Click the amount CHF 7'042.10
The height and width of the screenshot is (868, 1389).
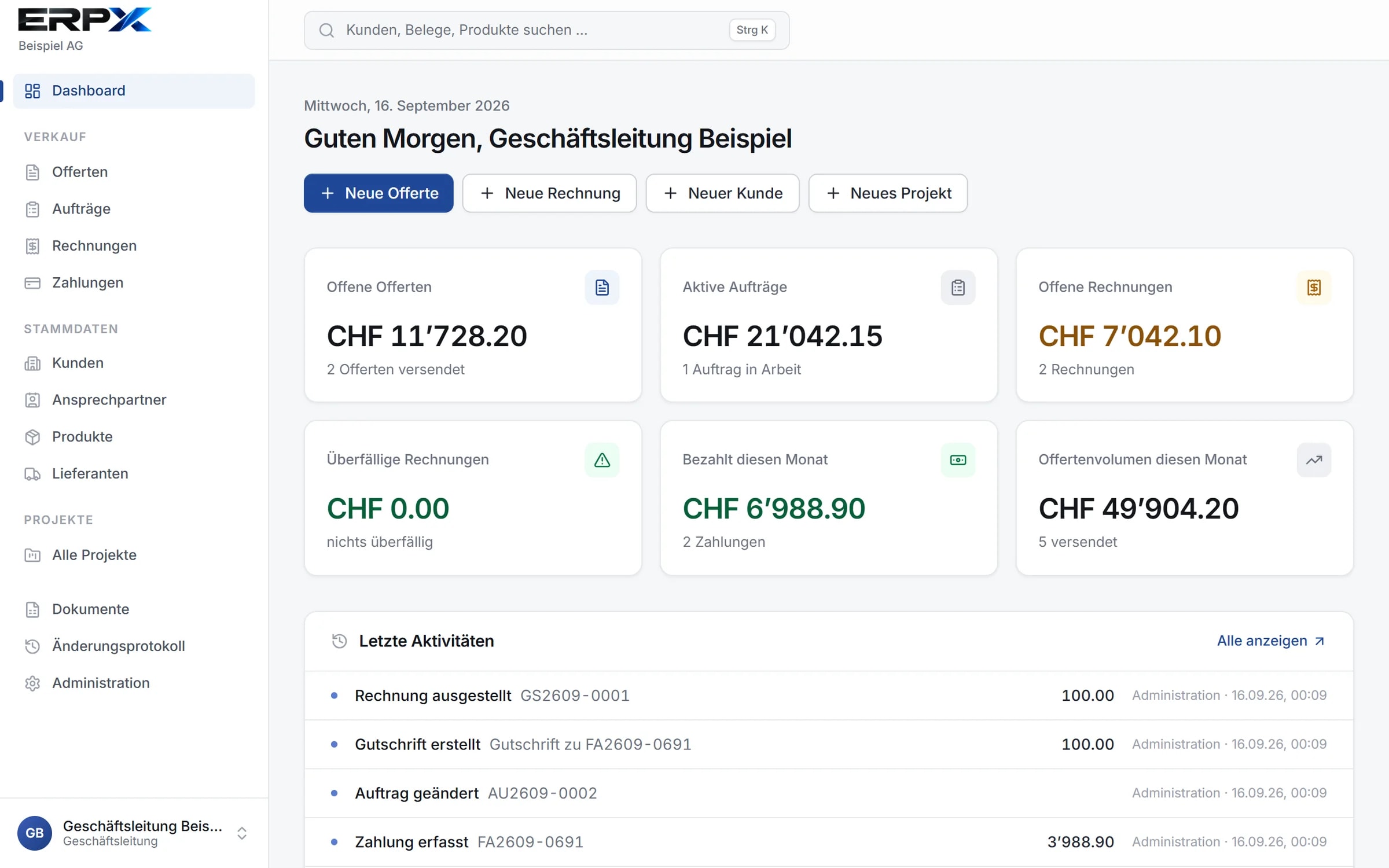(1130, 336)
